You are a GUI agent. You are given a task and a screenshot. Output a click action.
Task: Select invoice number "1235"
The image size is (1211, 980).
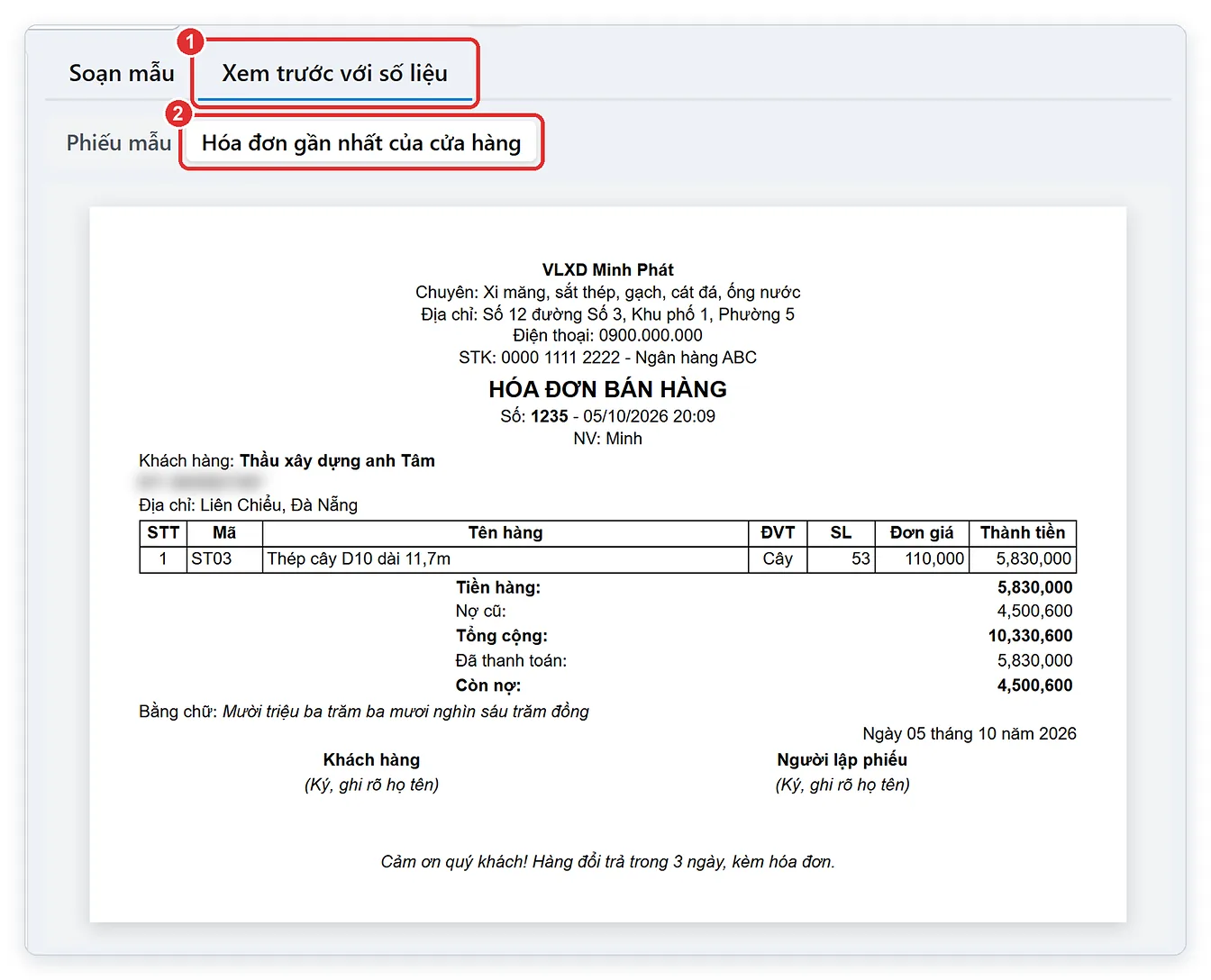[x=550, y=416]
